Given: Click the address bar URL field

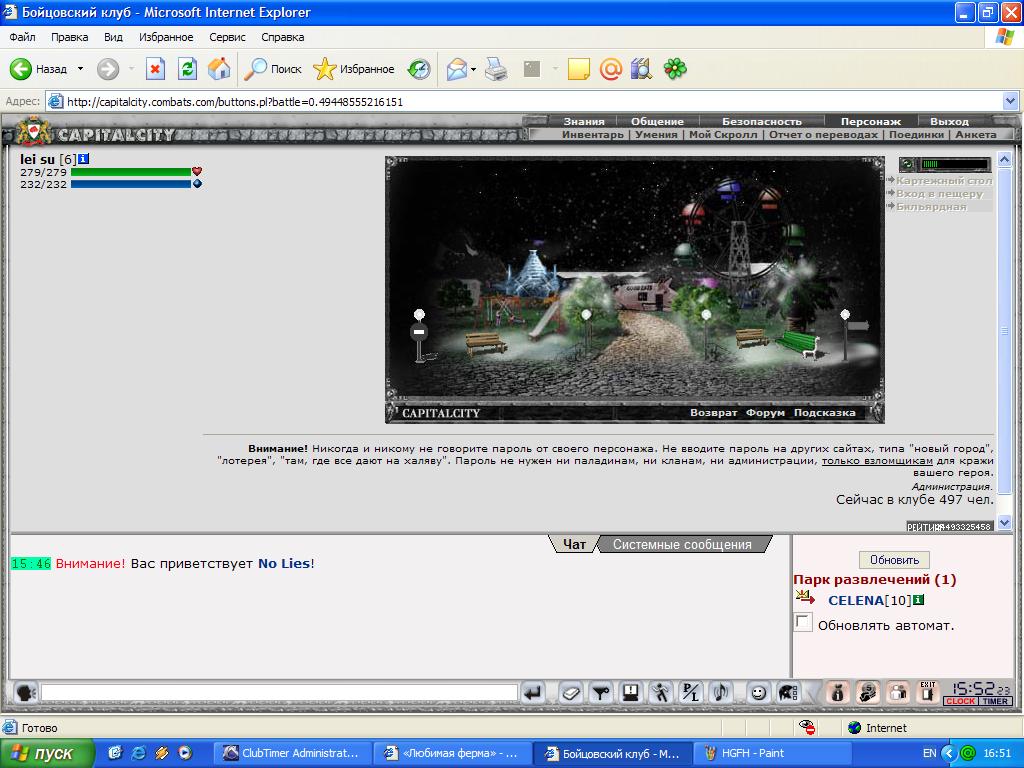Looking at the screenshot, I should (x=532, y=102).
